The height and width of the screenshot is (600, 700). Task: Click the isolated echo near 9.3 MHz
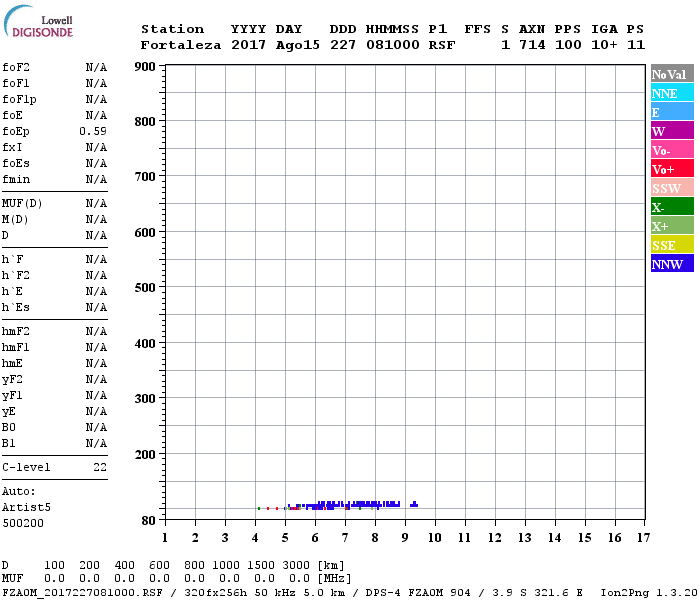[414, 504]
